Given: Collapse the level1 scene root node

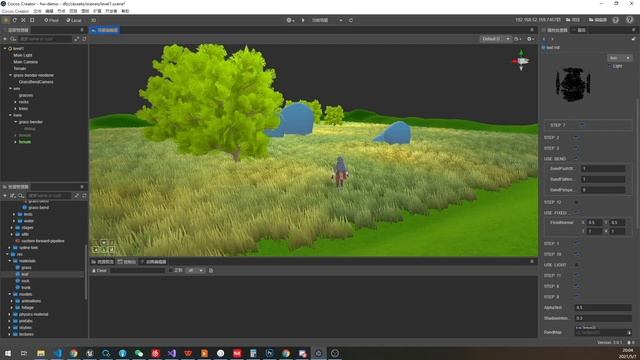Looking at the screenshot, I should 5,49.
